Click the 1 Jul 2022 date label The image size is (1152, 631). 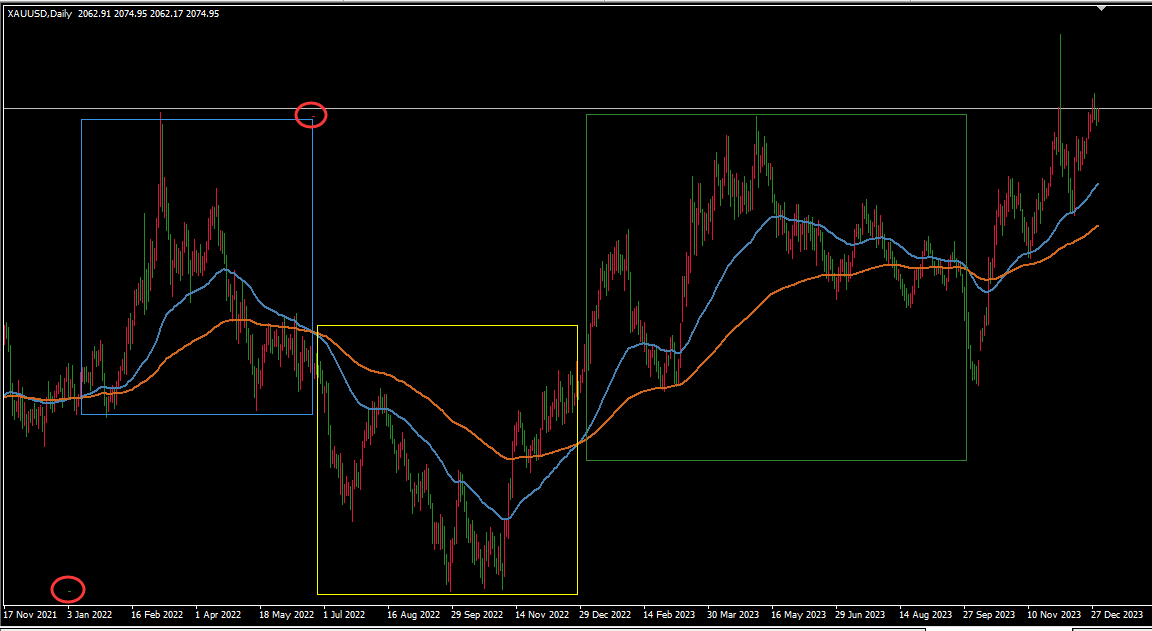(345, 613)
